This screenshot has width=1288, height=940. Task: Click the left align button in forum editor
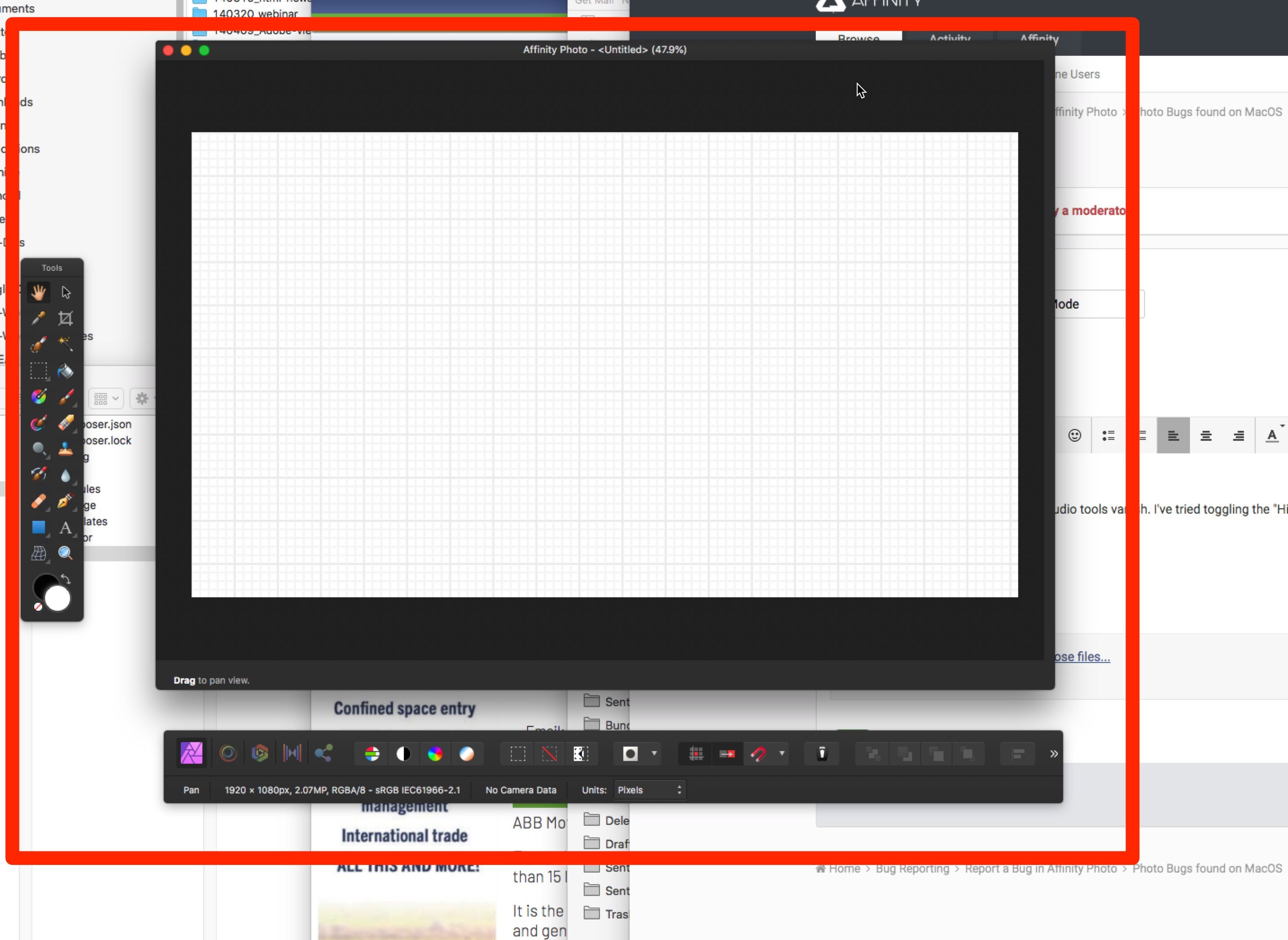(1173, 436)
